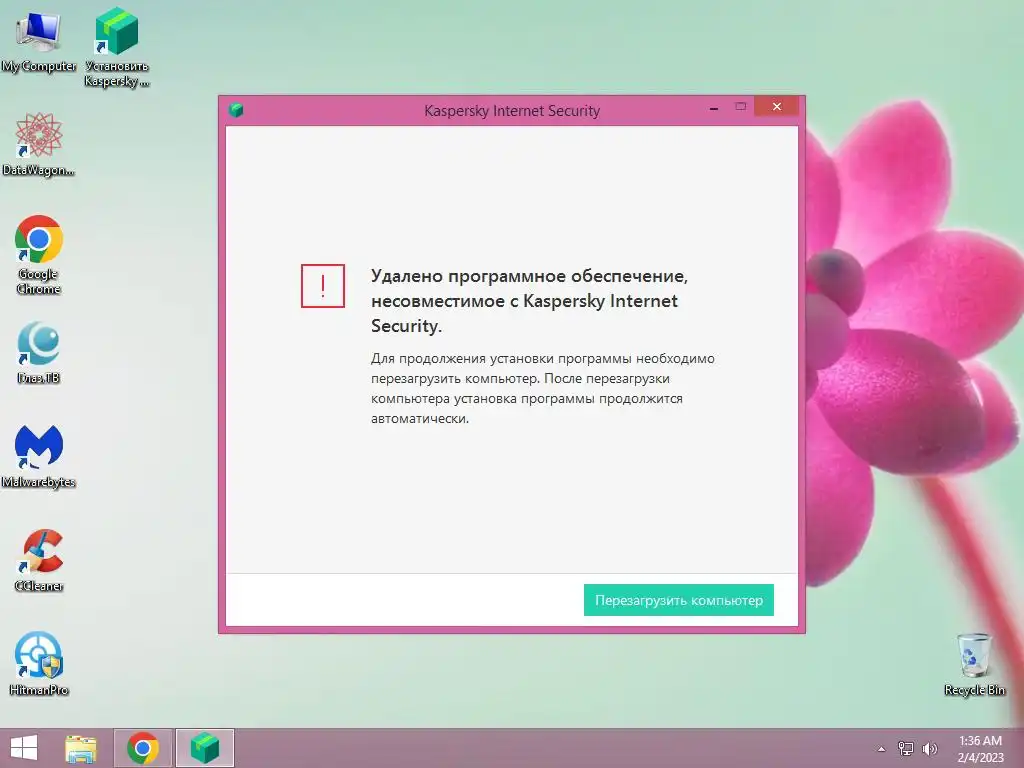Select the Google Chrome desktop icon
Image resolution: width=1024 pixels, height=768 pixels.
tap(39, 254)
